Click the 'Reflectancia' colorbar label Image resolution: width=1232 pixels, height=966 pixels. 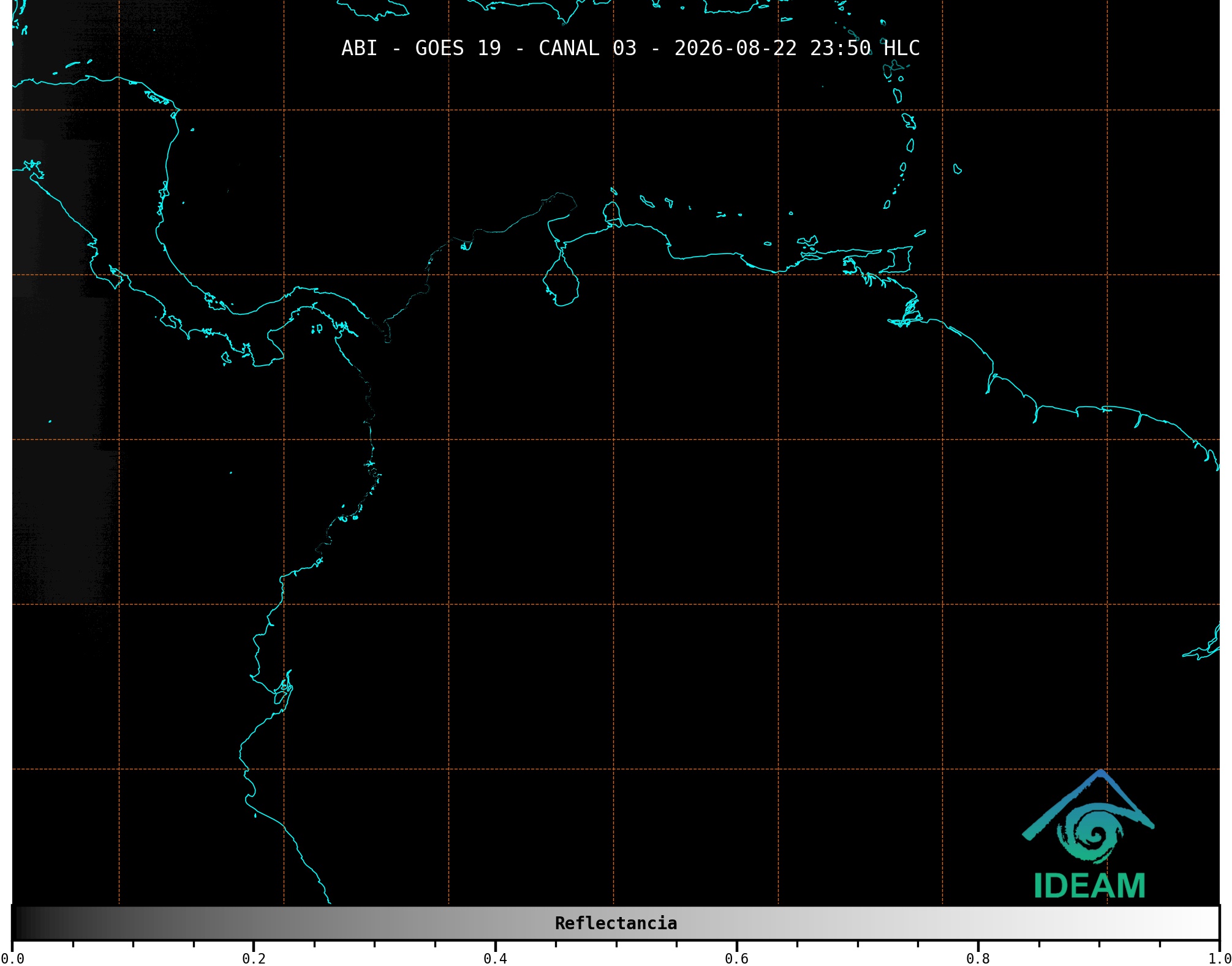pyautogui.click(x=616, y=923)
